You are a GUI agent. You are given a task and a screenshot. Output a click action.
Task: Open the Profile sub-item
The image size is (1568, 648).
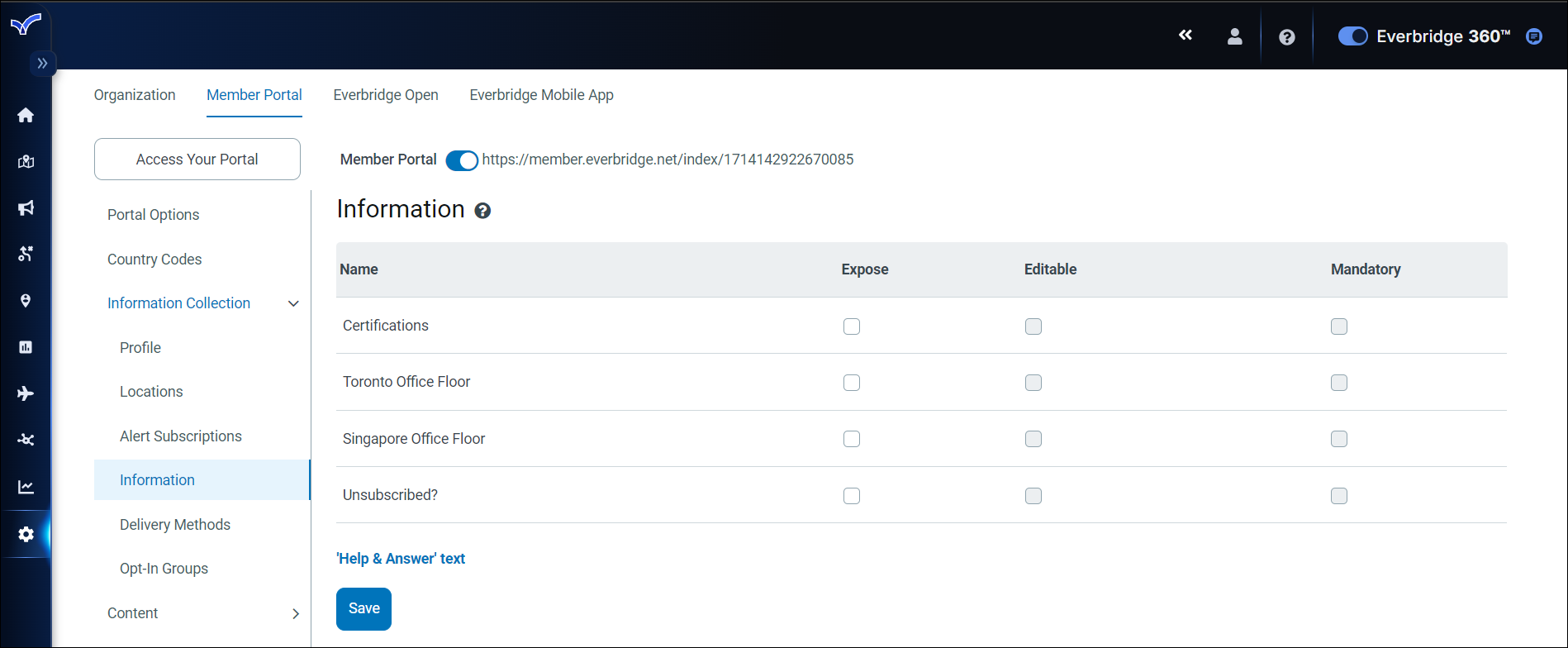pos(140,348)
